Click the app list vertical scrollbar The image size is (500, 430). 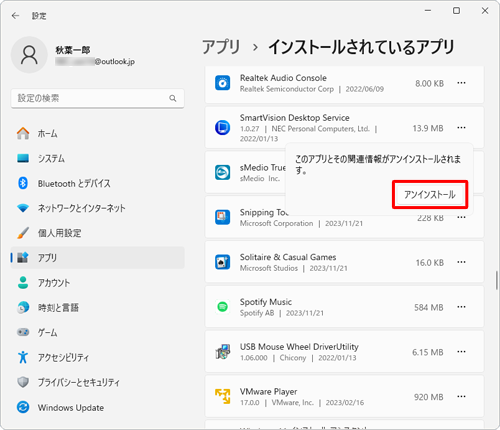pos(496,280)
